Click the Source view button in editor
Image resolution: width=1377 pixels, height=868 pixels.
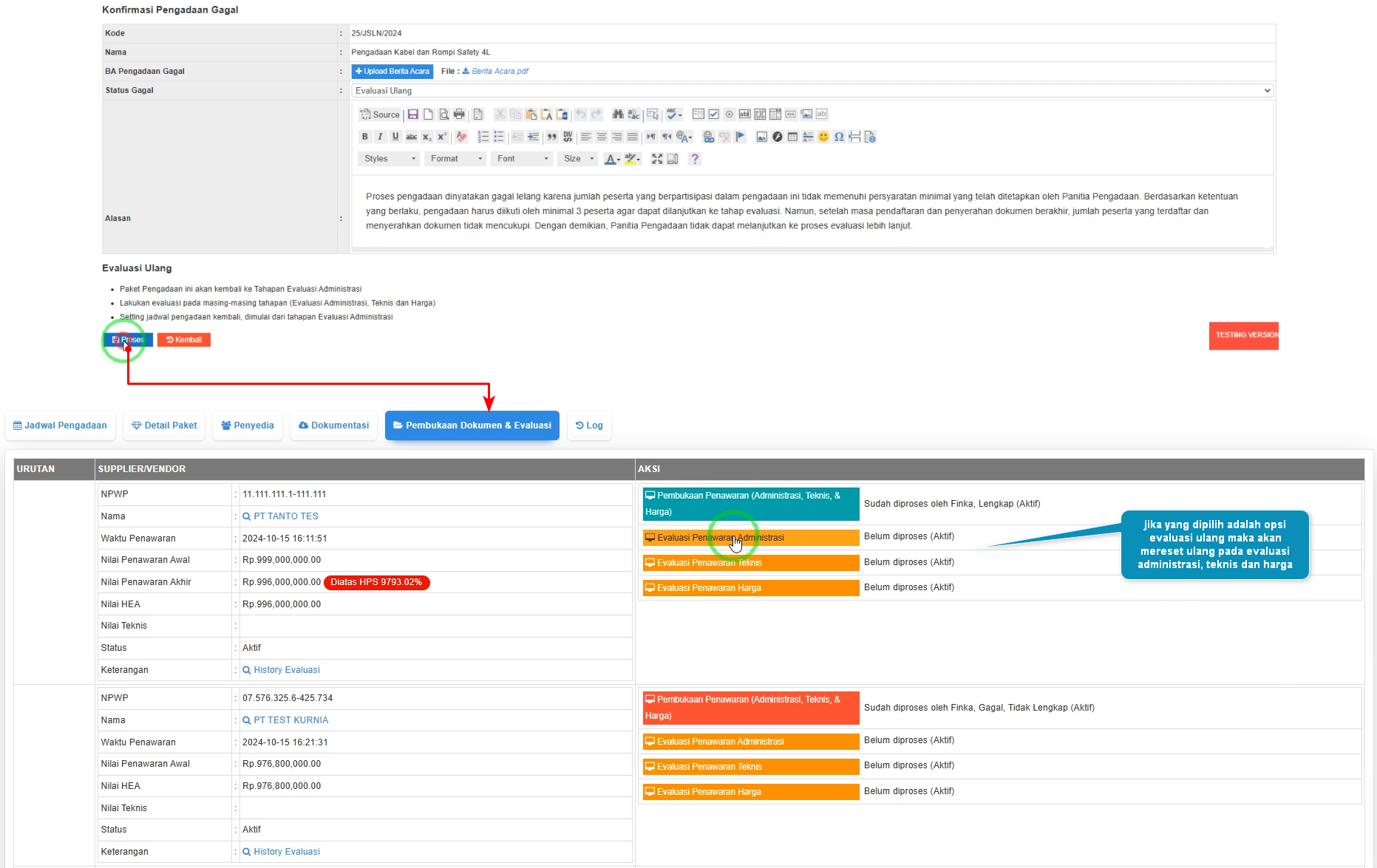pos(380,115)
